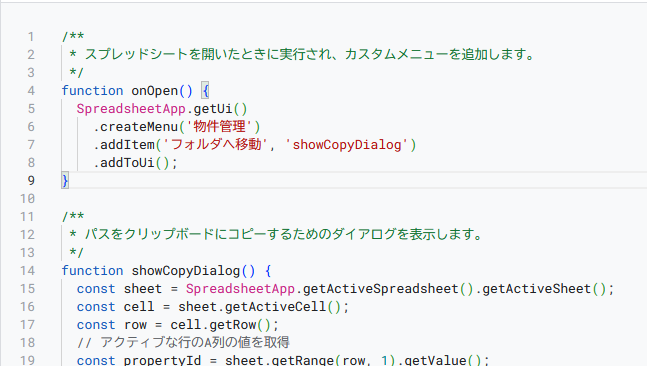Viewport: 647px width, 366px height.
Task: Click 'SpreadsheetApp' on line 5
Action: coord(131,109)
